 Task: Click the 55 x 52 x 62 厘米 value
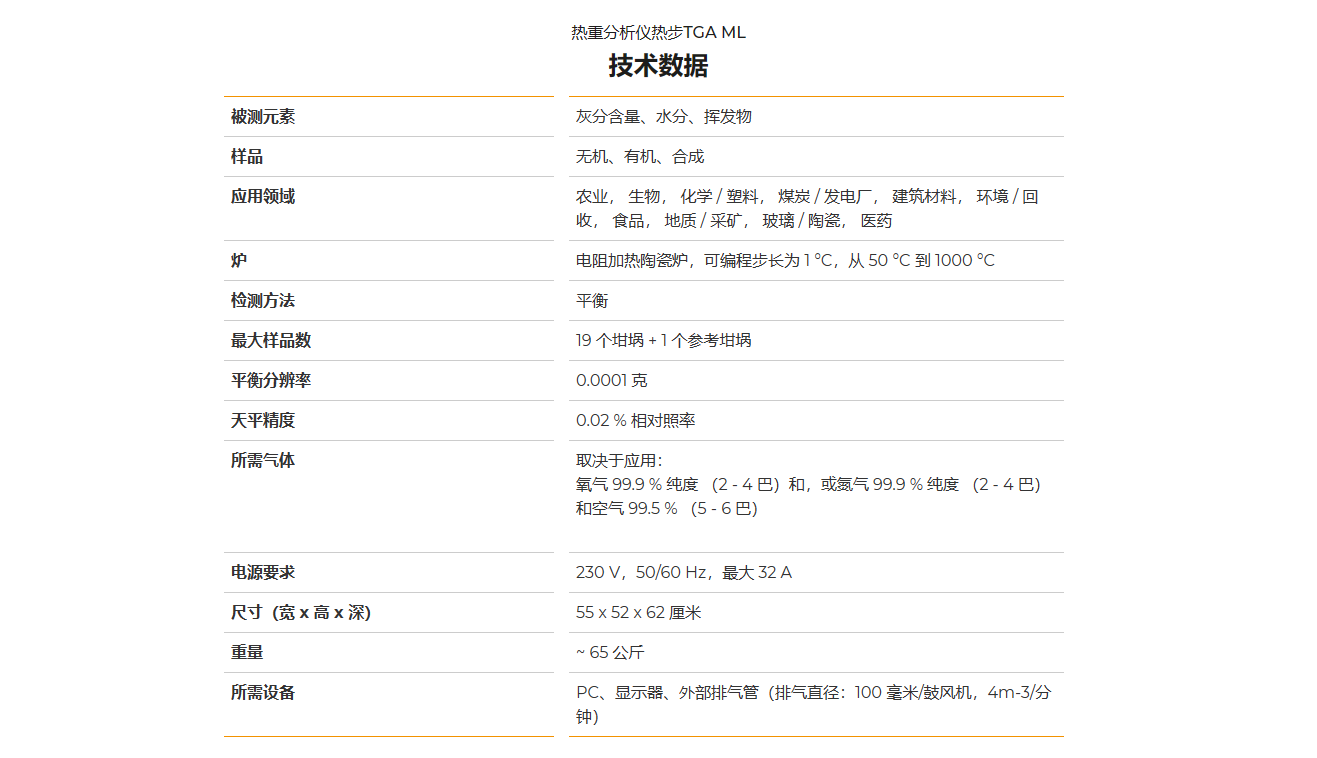[638, 613]
